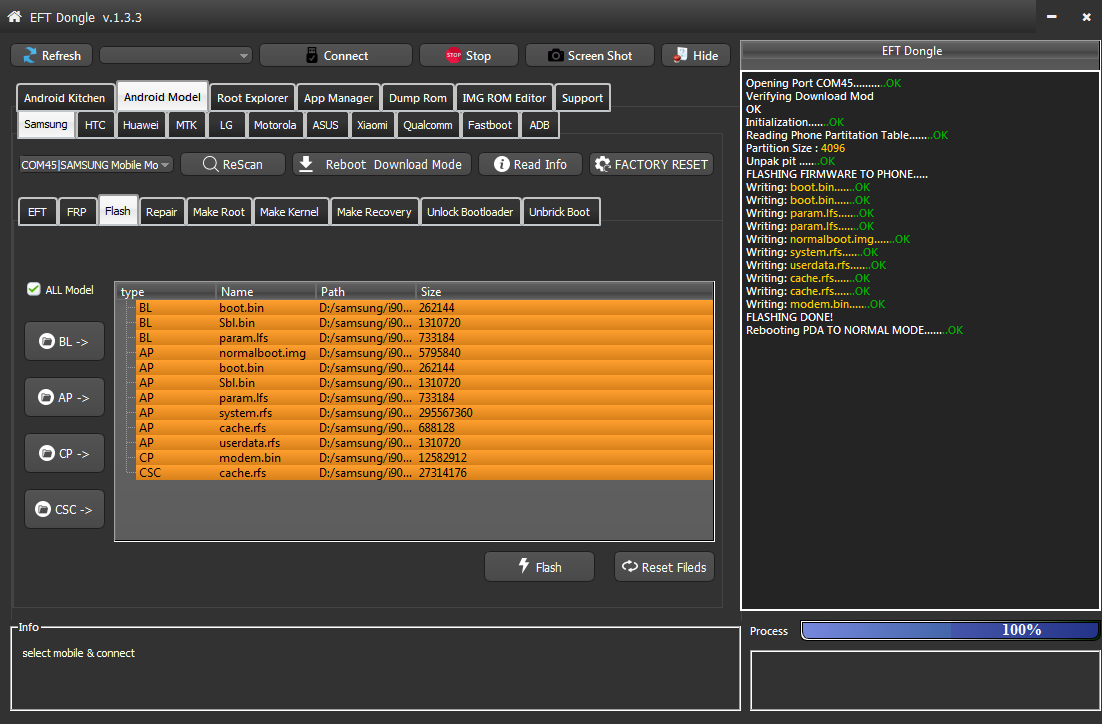1102x724 pixels.
Task: Click the Reset Fileds button
Action: pyautogui.click(x=664, y=567)
